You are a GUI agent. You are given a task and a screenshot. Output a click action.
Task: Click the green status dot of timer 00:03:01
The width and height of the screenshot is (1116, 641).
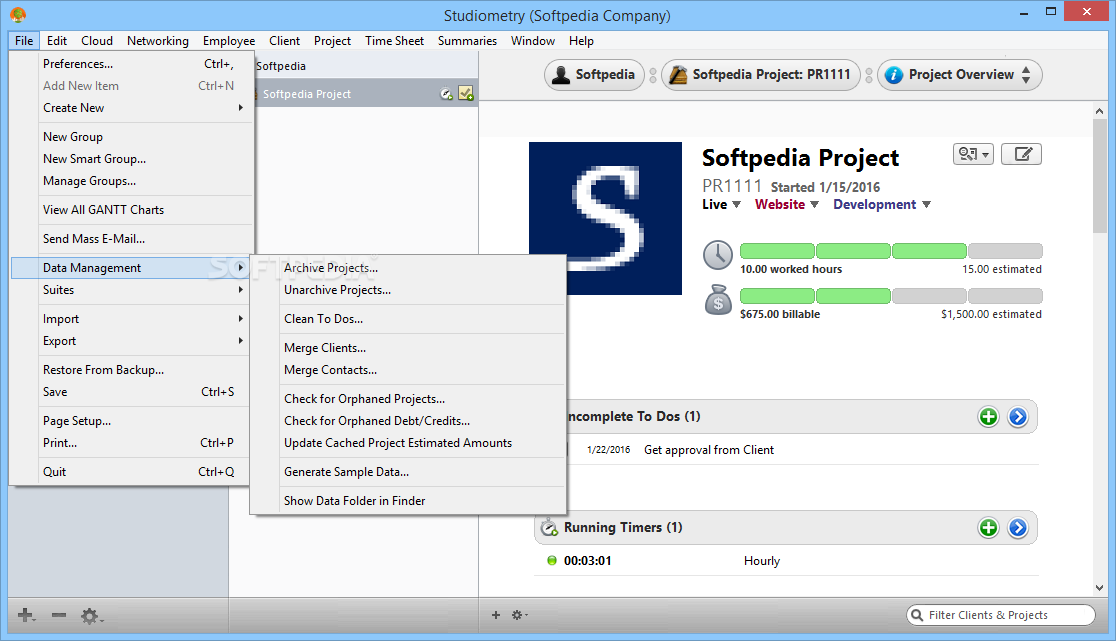(x=552, y=561)
